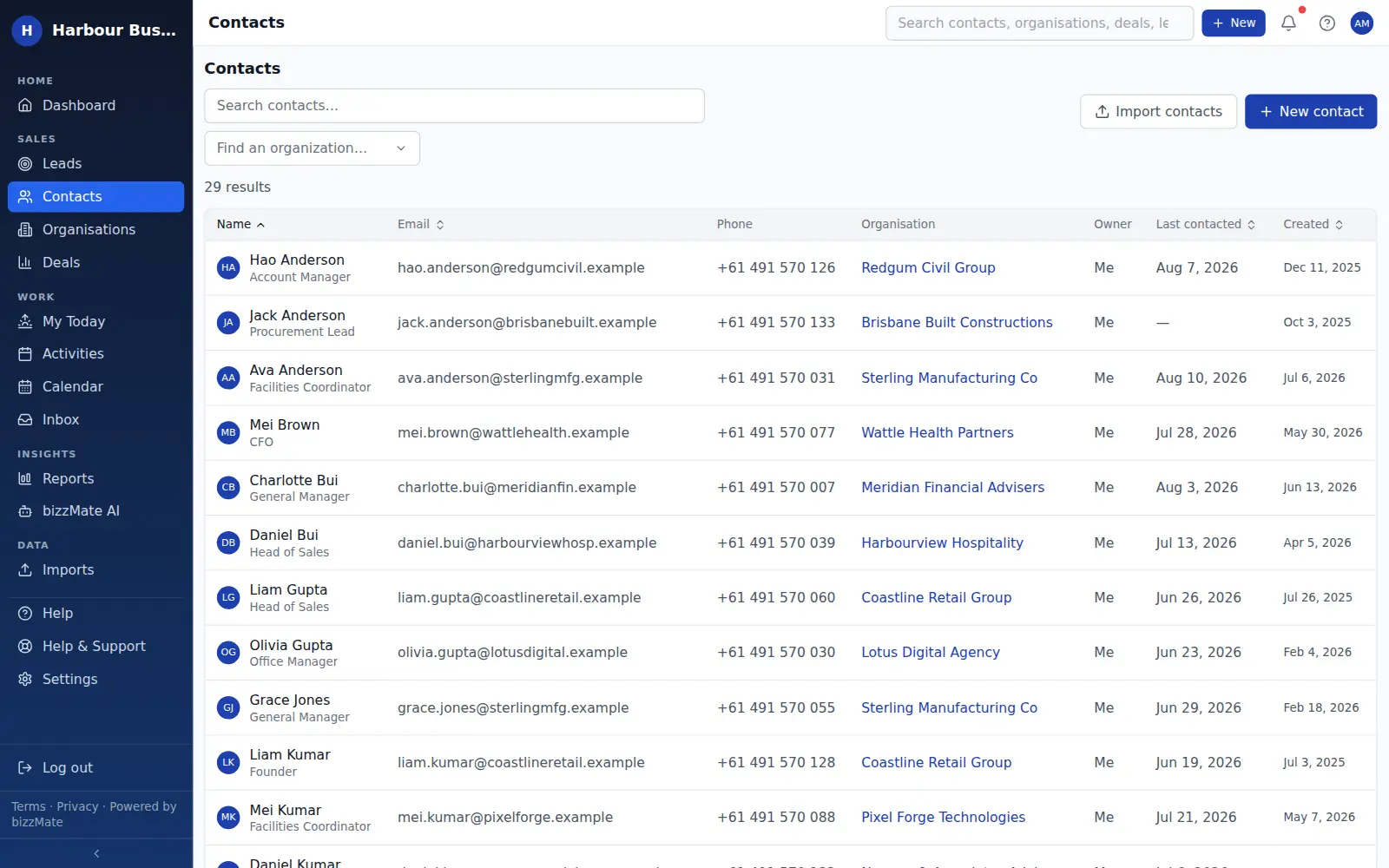The height and width of the screenshot is (868, 1389).
Task: Open Reports in the sidebar
Action: (95, 478)
